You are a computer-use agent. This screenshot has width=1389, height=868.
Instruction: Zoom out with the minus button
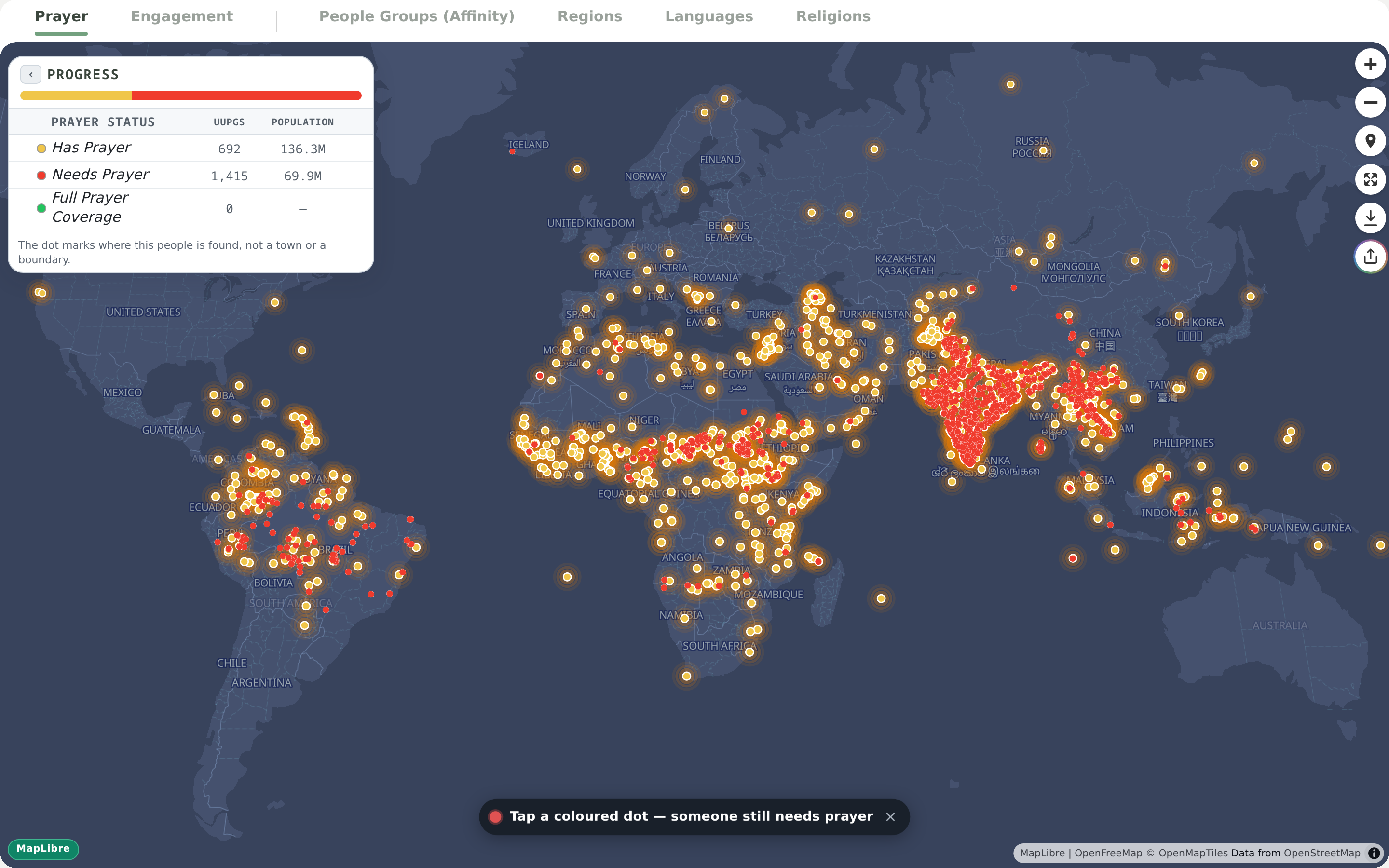[1370, 103]
